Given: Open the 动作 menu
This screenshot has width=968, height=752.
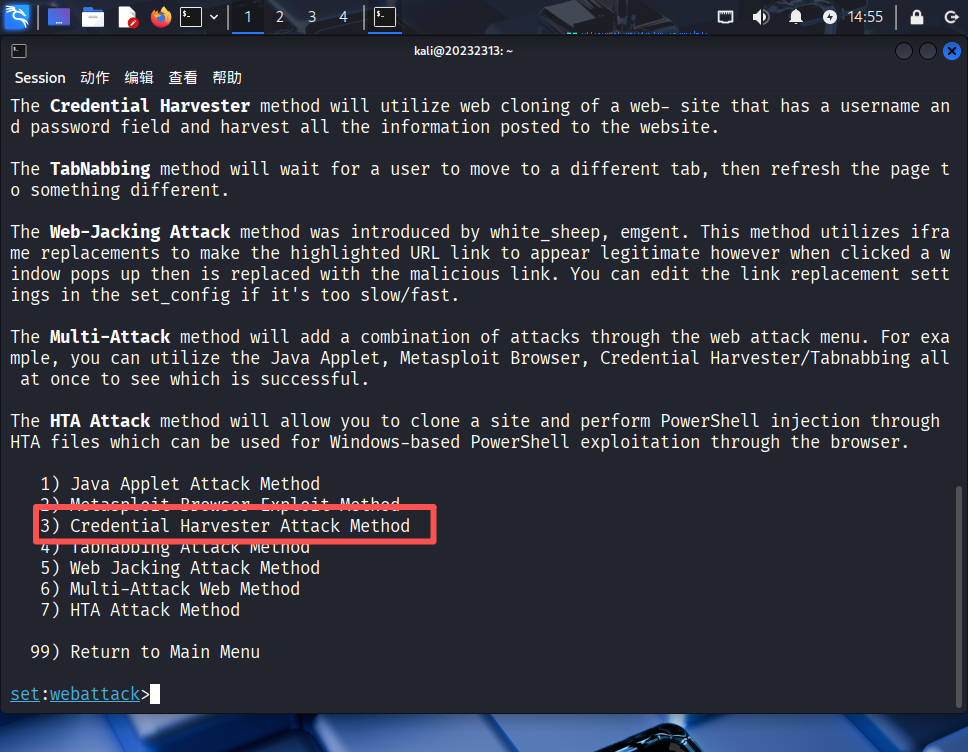Looking at the screenshot, I should point(94,78).
